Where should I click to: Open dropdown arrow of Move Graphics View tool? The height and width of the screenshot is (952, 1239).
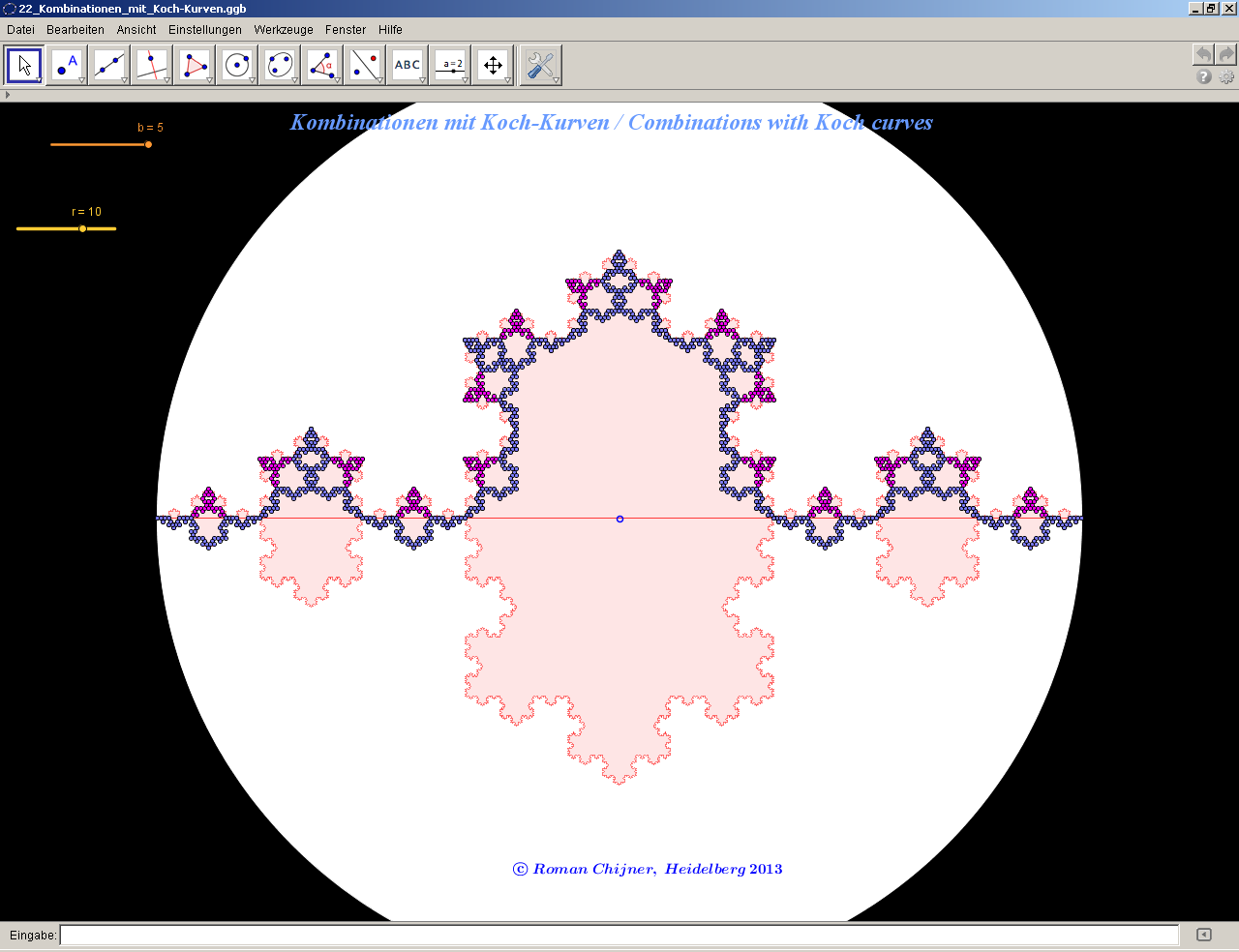(x=507, y=80)
